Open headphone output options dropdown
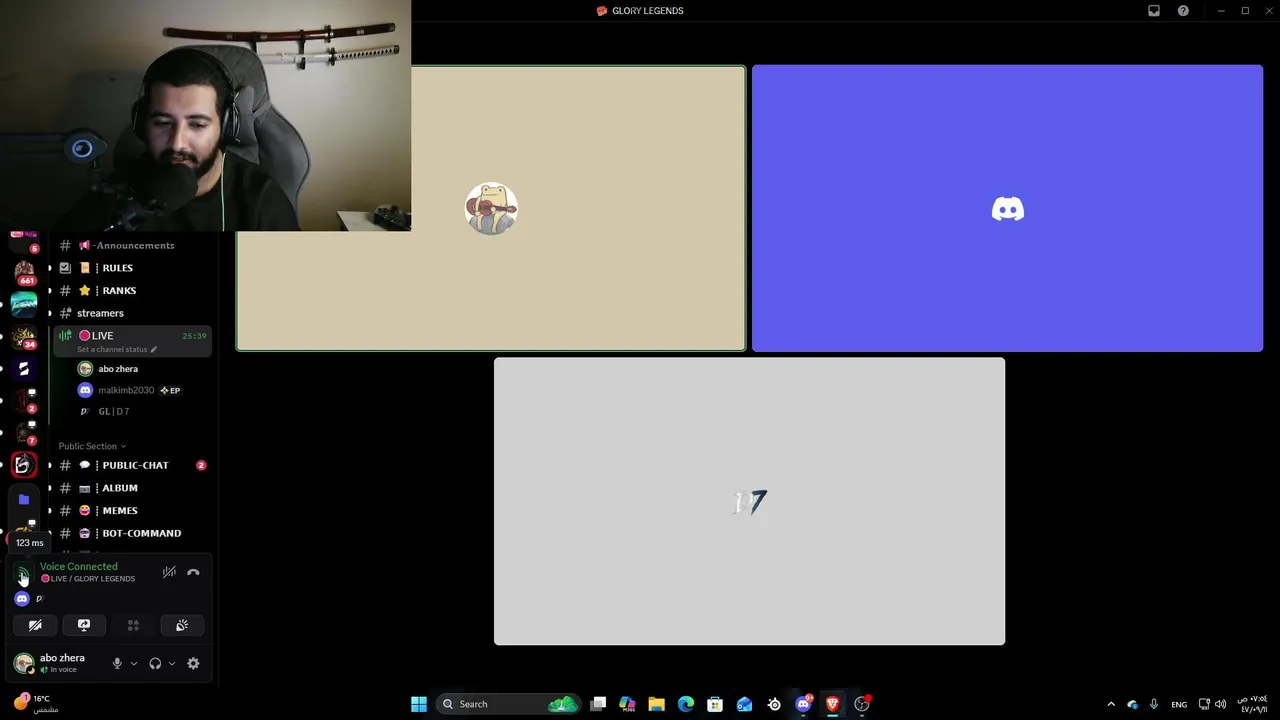This screenshot has width=1280, height=720. point(172,663)
